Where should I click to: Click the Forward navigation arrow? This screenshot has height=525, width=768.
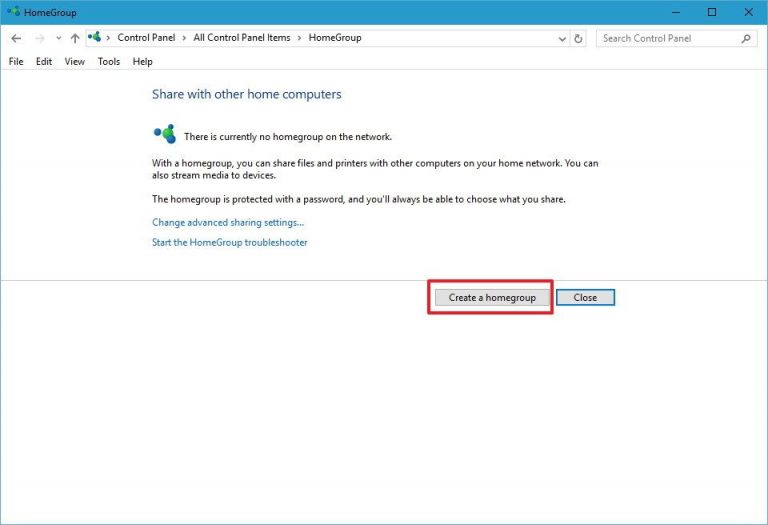pos(39,38)
